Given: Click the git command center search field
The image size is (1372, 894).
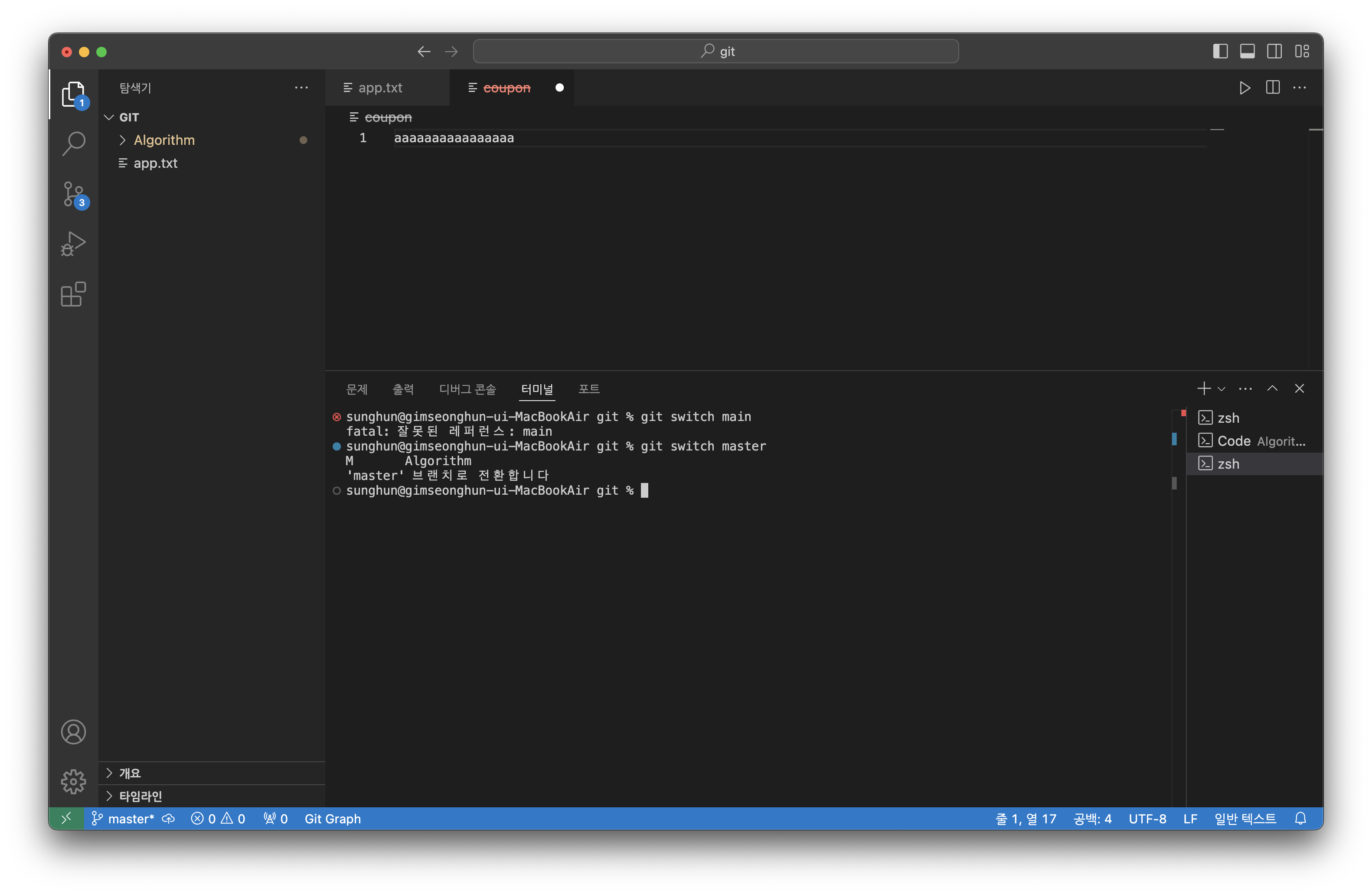Looking at the screenshot, I should [x=715, y=51].
